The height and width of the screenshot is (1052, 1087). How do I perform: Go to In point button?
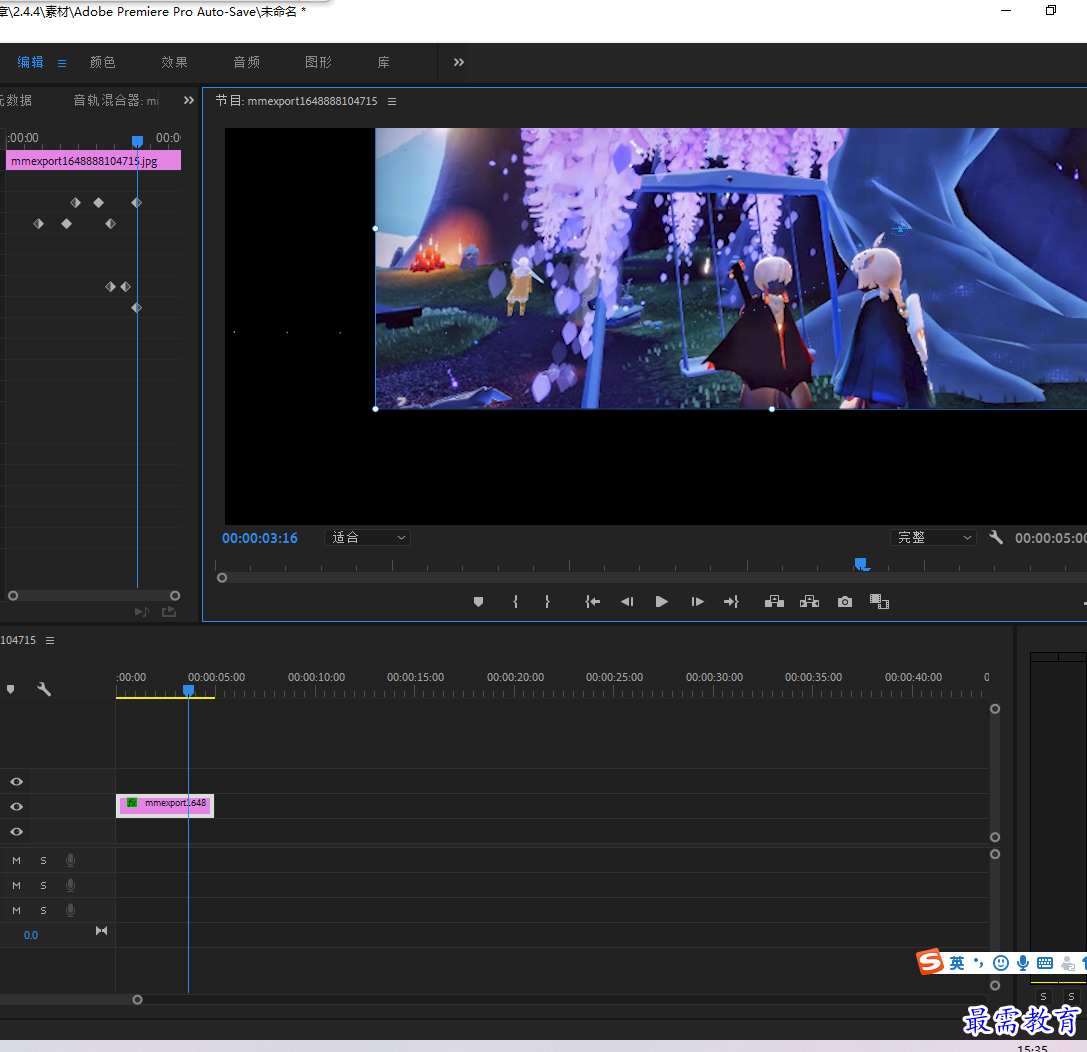point(592,602)
